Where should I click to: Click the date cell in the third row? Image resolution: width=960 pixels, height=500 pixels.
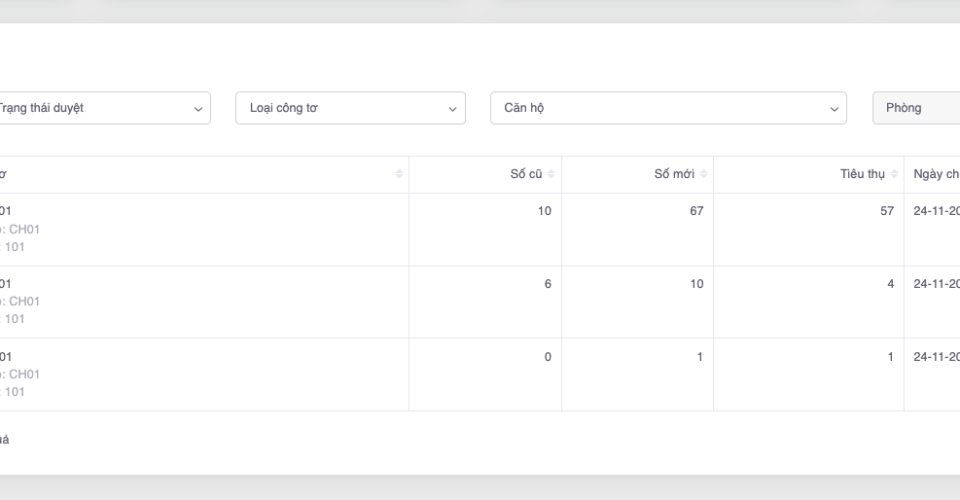click(x=936, y=357)
